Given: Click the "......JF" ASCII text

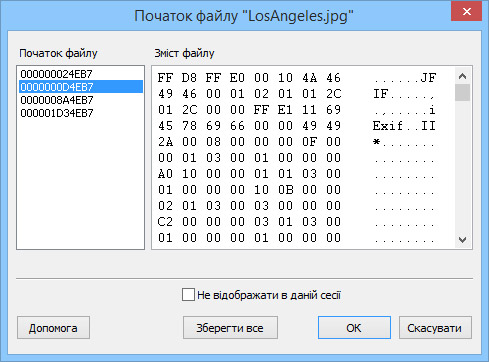Looking at the screenshot, I should coord(405,78).
